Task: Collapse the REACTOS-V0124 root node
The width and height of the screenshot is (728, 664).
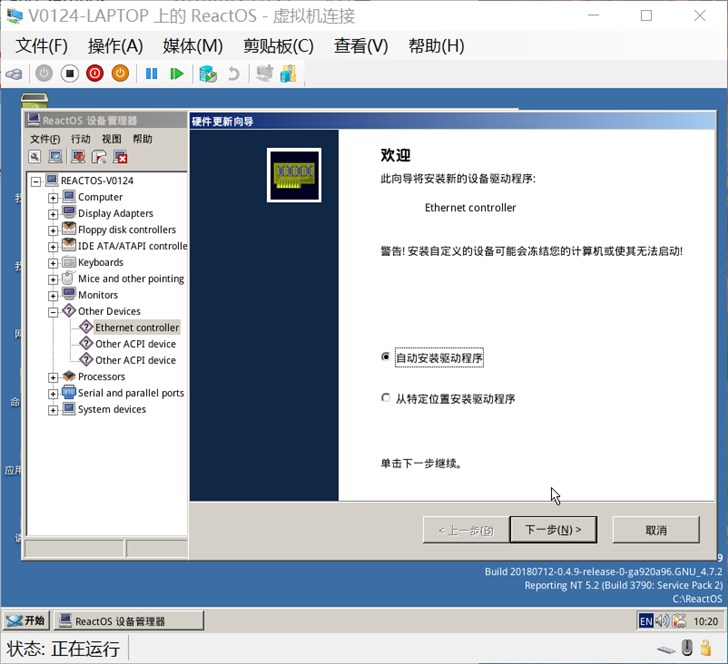Action: point(36,181)
